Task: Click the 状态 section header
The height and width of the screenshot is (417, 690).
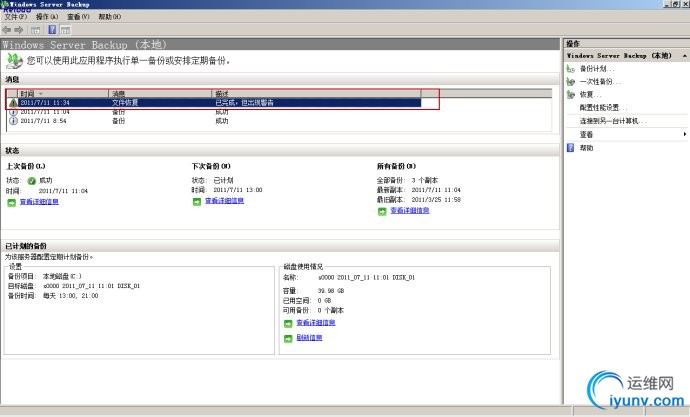Action: tap(12, 150)
